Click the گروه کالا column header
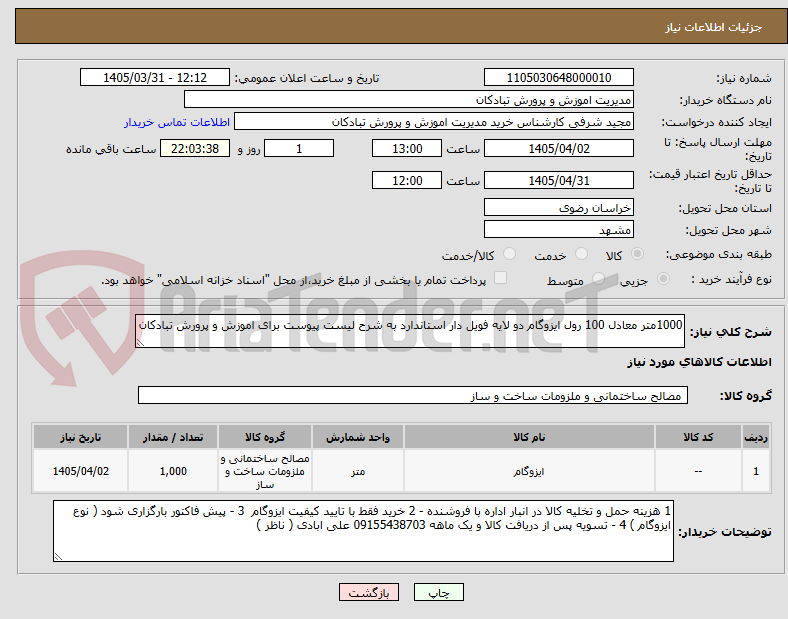Screen dimensions: 788x619 coord(265,437)
